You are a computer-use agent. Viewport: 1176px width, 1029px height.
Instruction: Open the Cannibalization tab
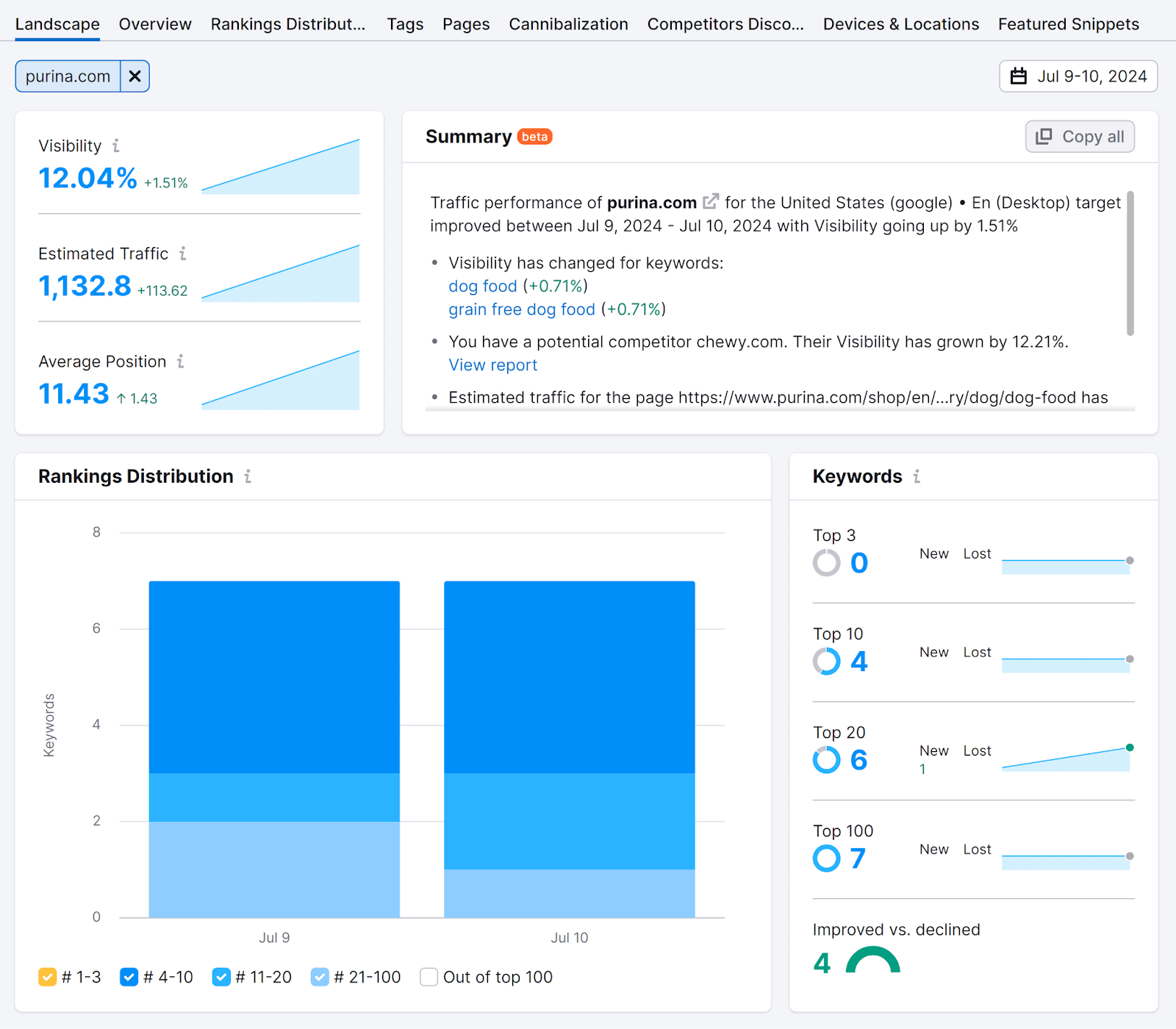[x=567, y=24]
